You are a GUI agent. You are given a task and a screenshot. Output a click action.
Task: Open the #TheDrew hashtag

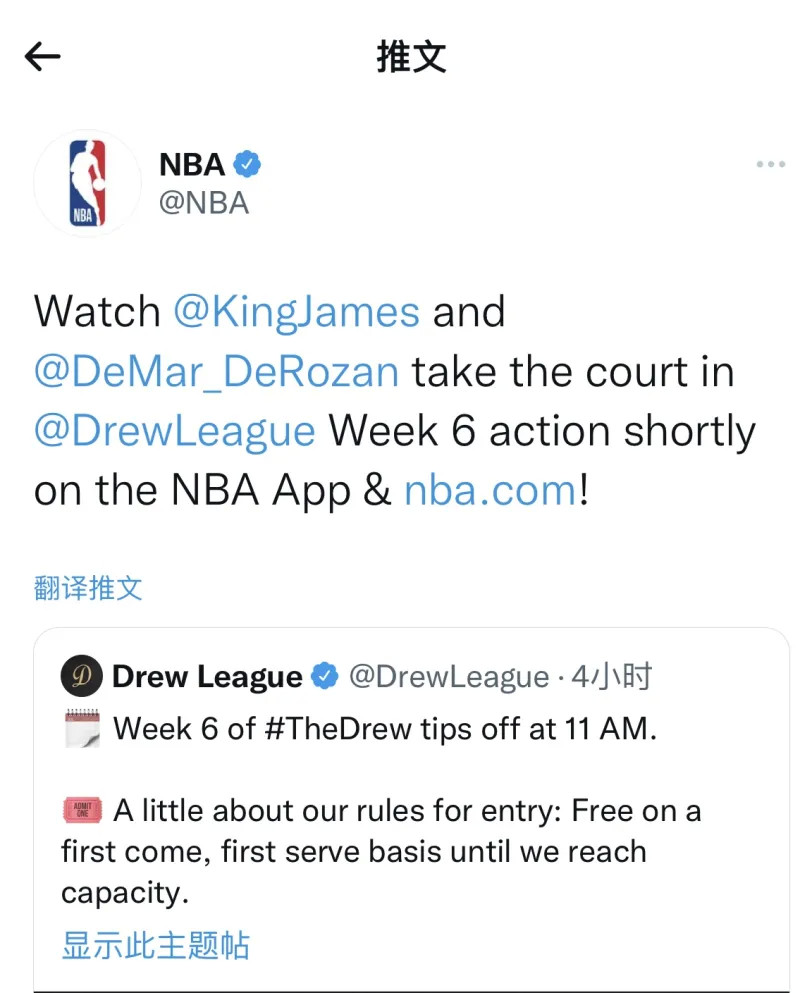click(x=338, y=728)
